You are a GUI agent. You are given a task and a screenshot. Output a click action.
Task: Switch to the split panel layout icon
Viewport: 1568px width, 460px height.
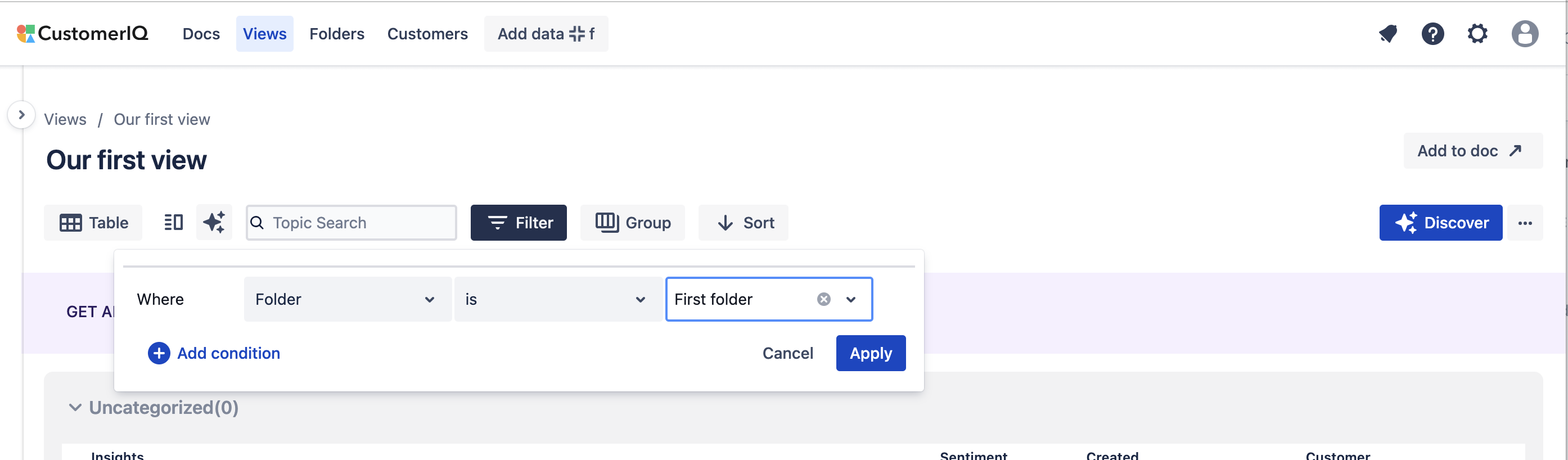coord(173,223)
